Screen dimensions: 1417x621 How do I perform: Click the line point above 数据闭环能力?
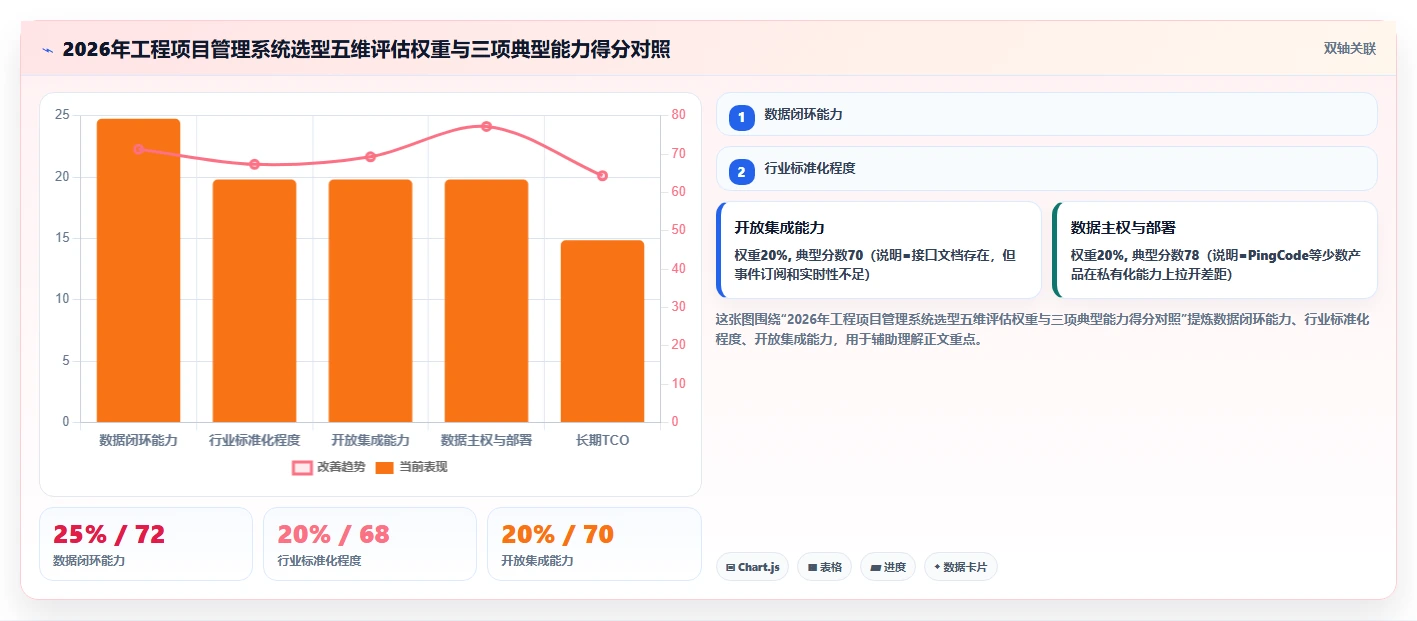(138, 149)
